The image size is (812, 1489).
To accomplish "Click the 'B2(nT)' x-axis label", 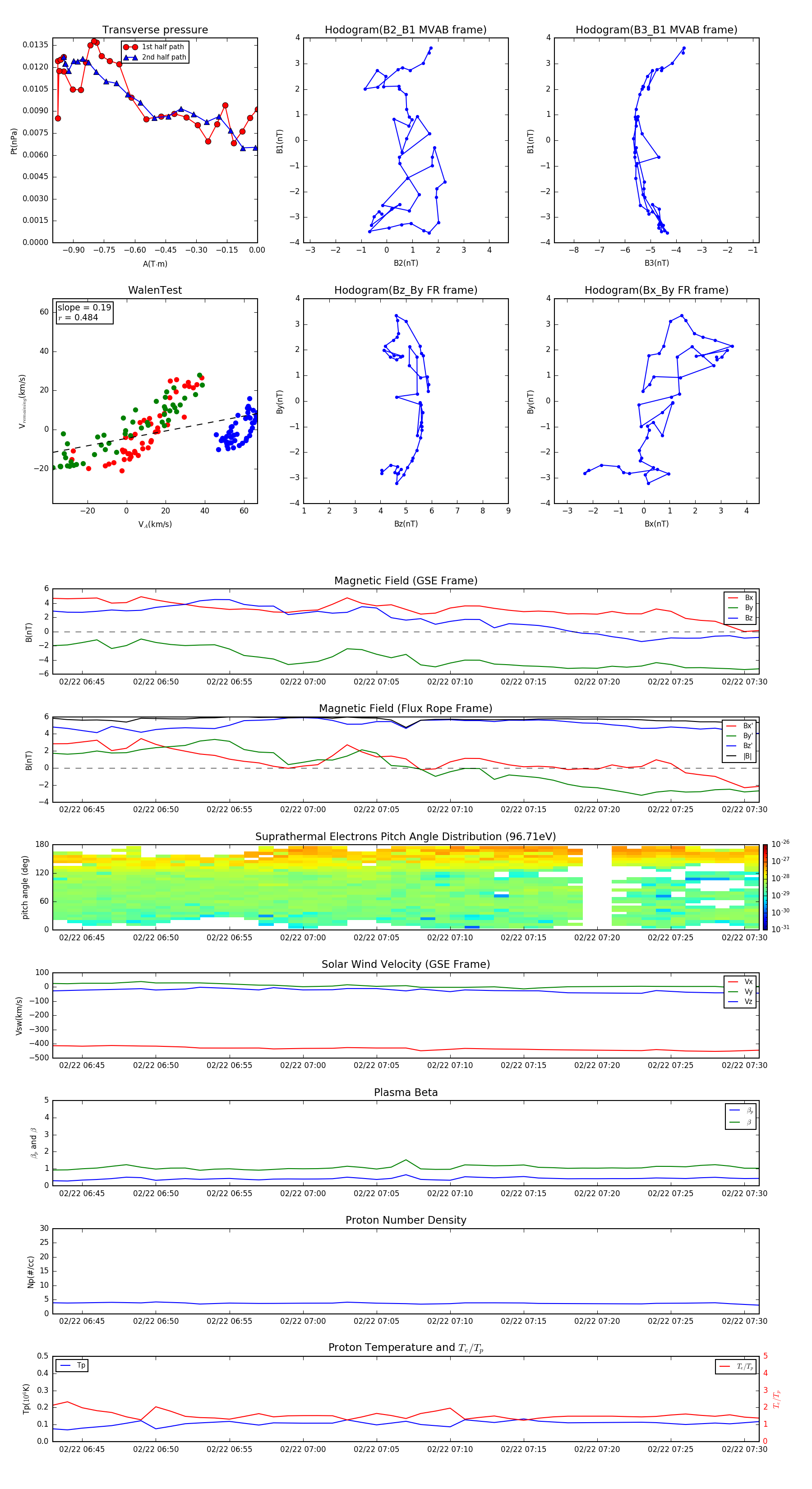I will click(406, 263).
